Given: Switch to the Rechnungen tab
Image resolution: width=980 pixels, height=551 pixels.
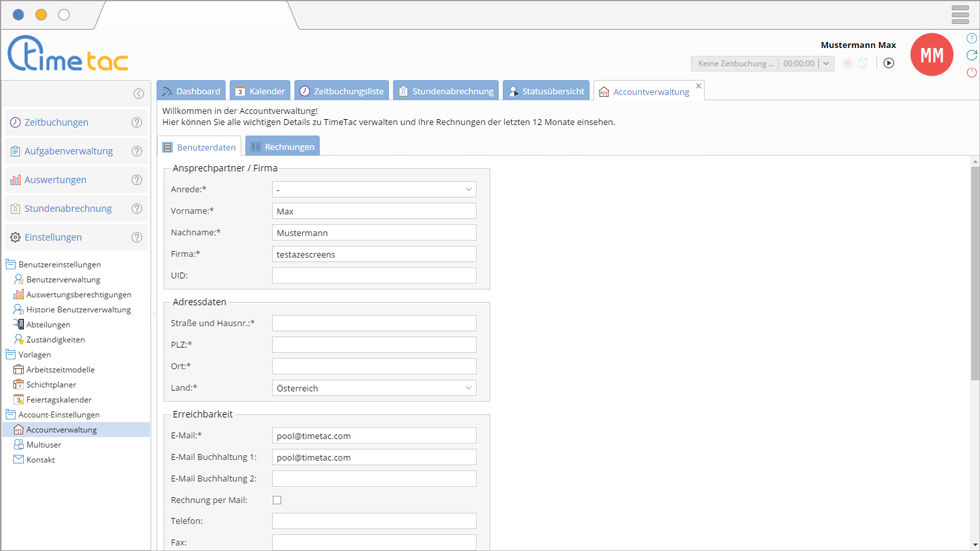Looking at the screenshot, I should pyautogui.click(x=282, y=147).
